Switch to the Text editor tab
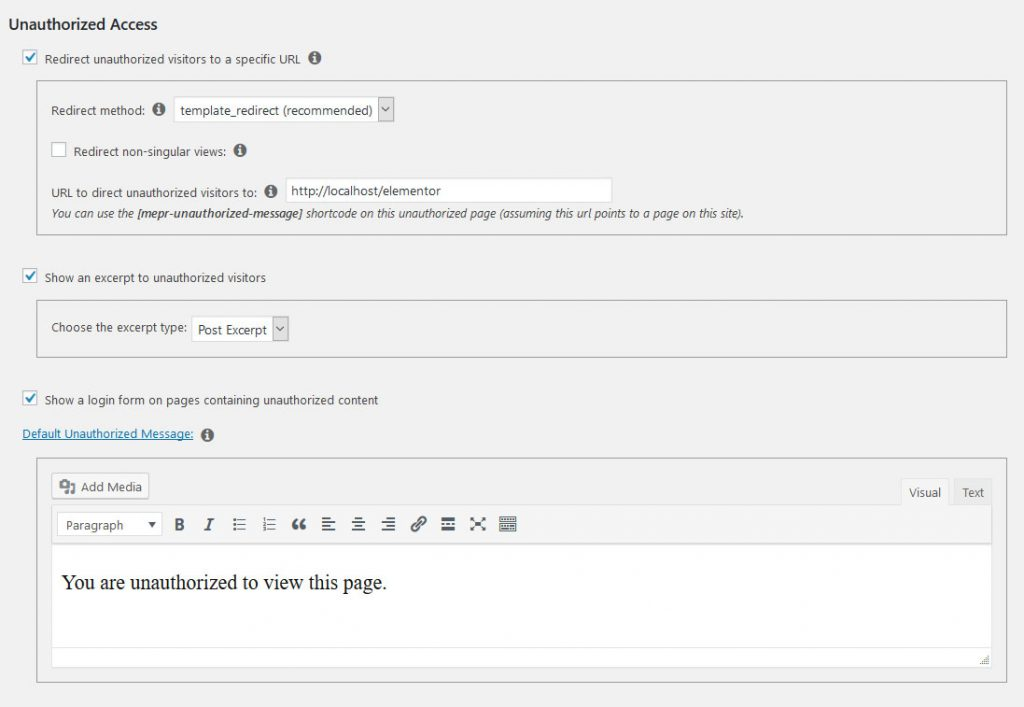1024x707 pixels. pyautogui.click(x=973, y=492)
